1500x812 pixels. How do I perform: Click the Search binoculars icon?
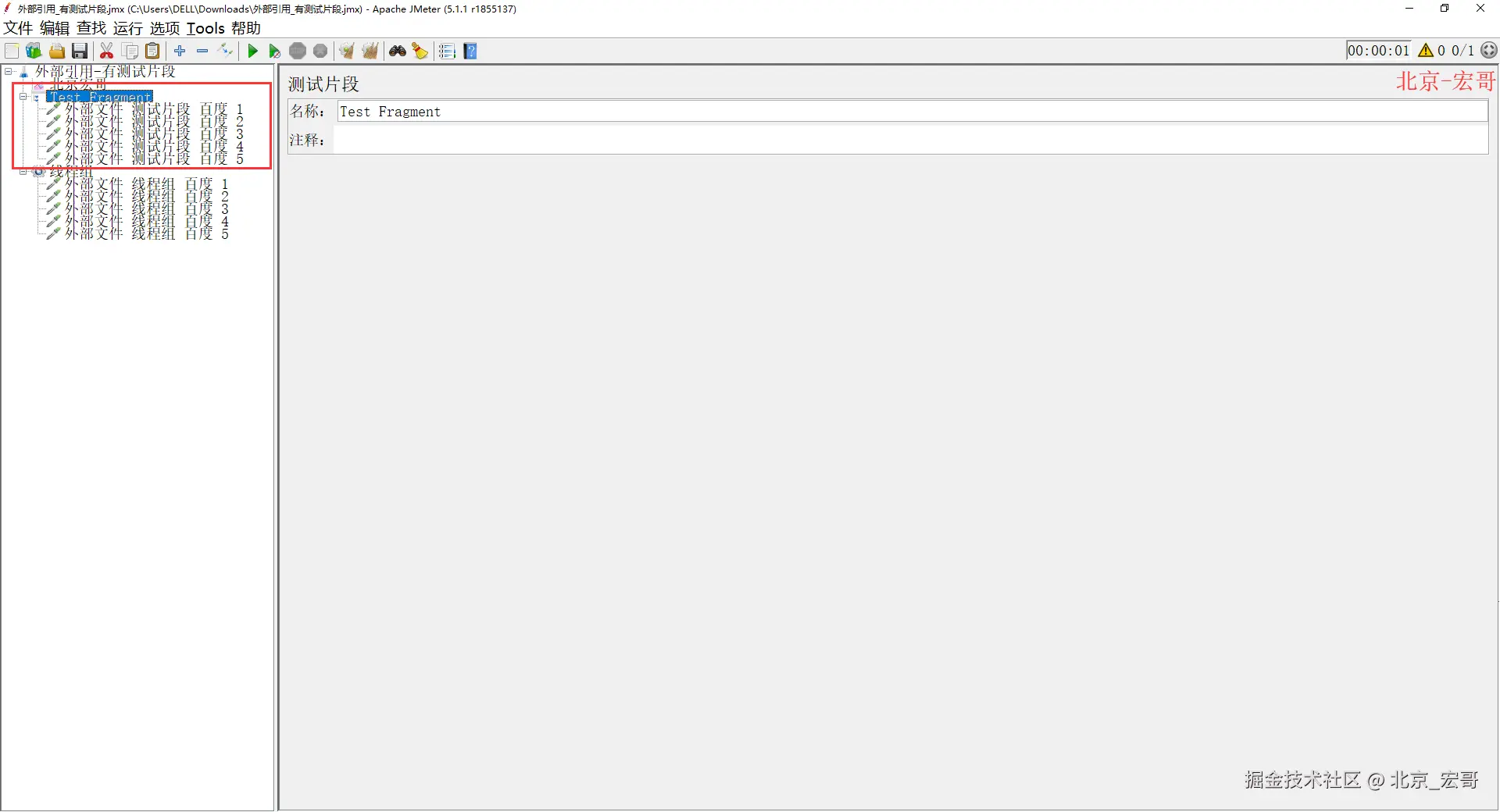pyautogui.click(x=398, y=52)
